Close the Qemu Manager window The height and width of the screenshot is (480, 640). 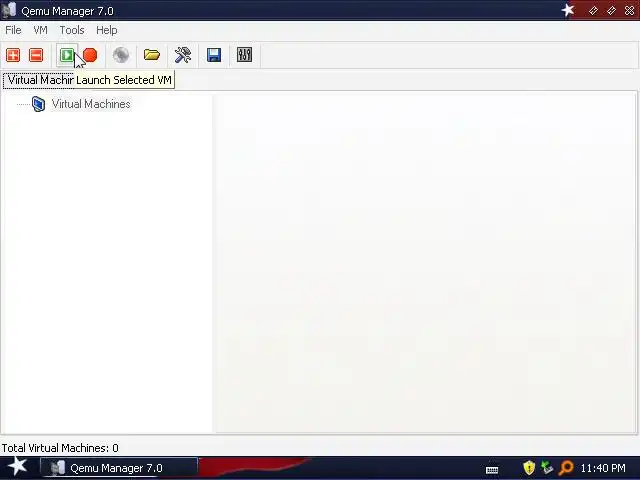point(629,11)
